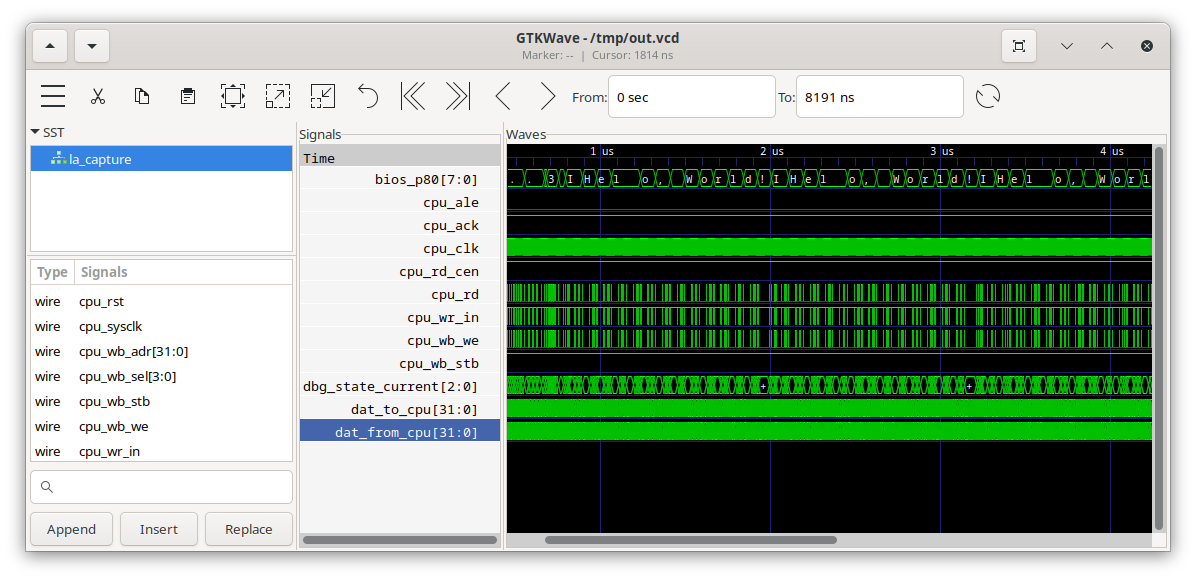This screenshot has width=1196, height=580.
Task: Click the header bar up-arrow button
Action: (x=51, y=46)
